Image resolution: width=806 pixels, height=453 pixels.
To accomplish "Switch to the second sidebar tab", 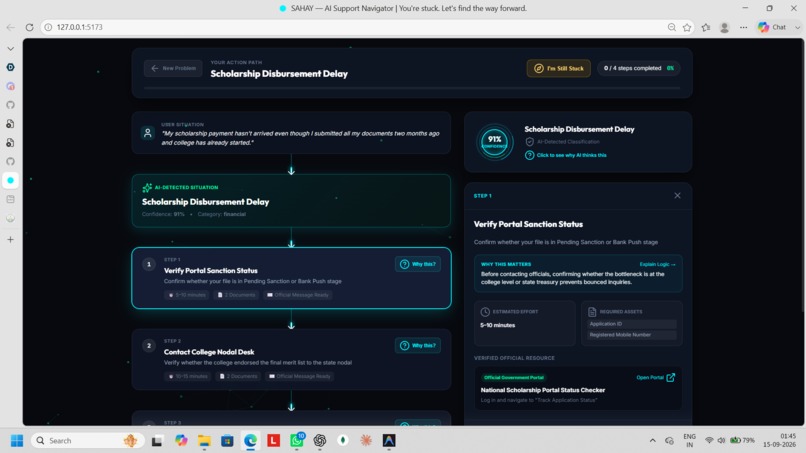I will click(x=10, y=86).
